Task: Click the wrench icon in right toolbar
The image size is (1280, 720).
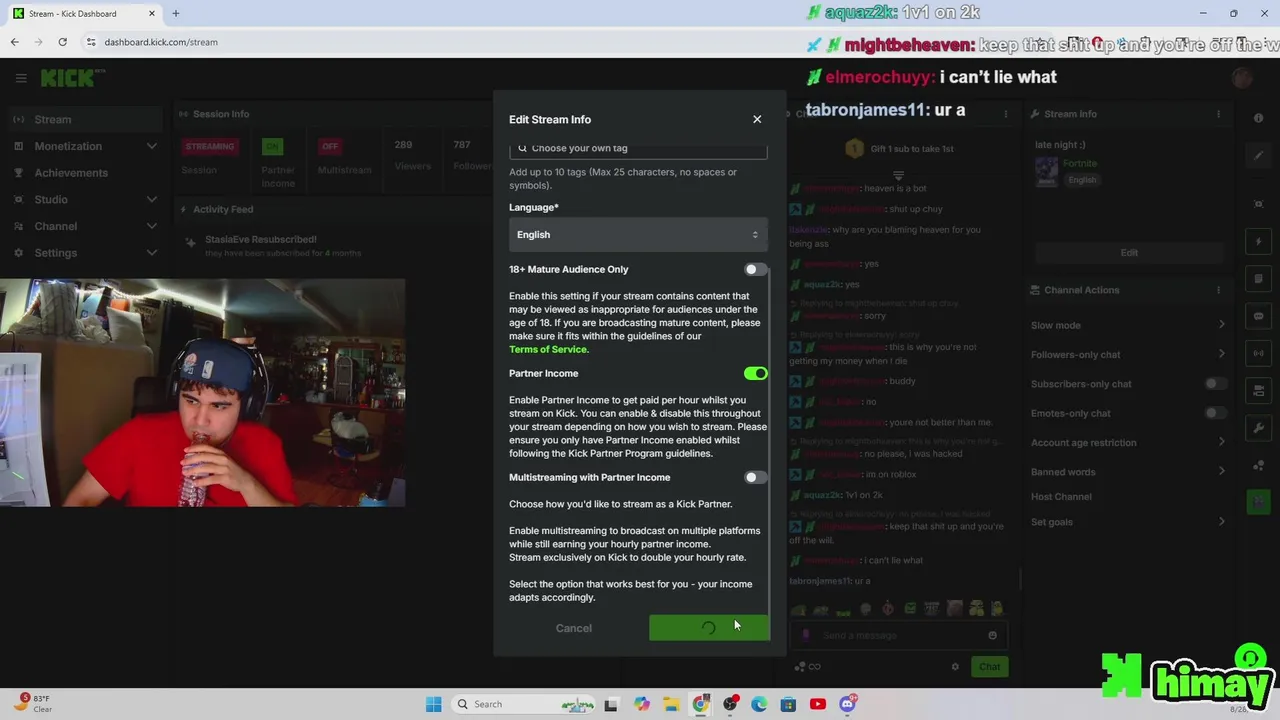Action: pyautogui.click(x=1259, y=428)
